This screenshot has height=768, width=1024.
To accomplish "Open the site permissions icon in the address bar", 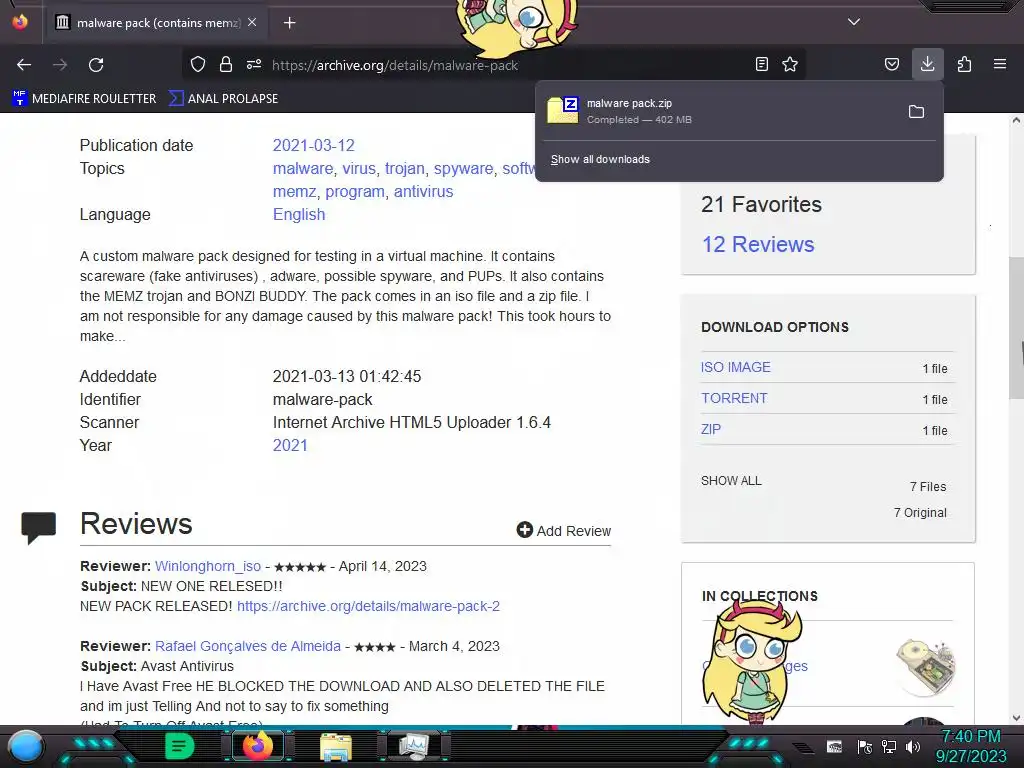I will click(254, 64).
